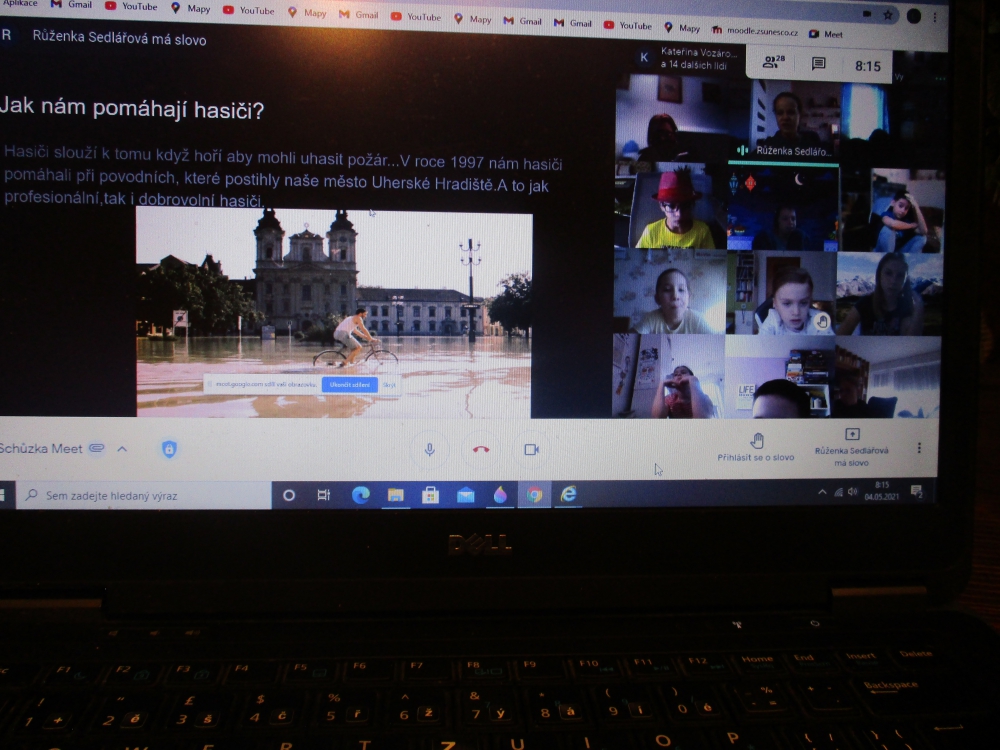This screenshot has width=1000, height=750.
Task: Click the Kateřina Vozáro... a 14 dalších lidí tile
Action: [x=689, y=58]
